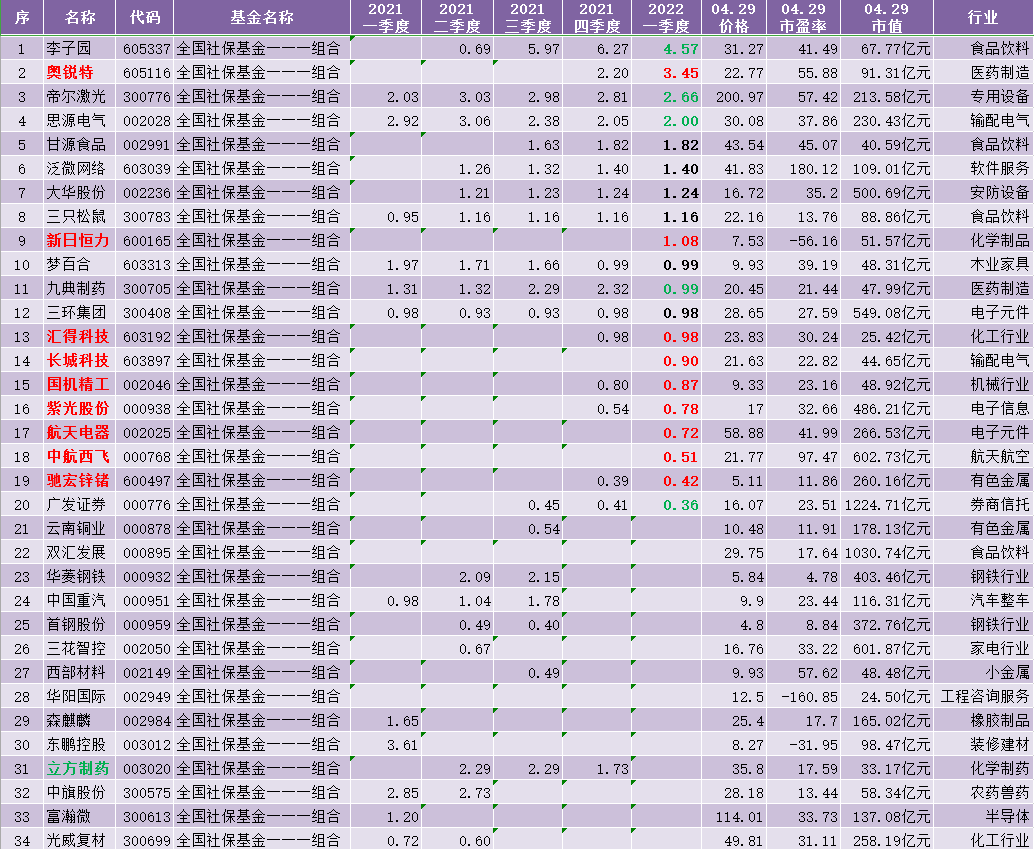Select the 基金名称 column header
The image size is (1034, 849).
[262, 17]
